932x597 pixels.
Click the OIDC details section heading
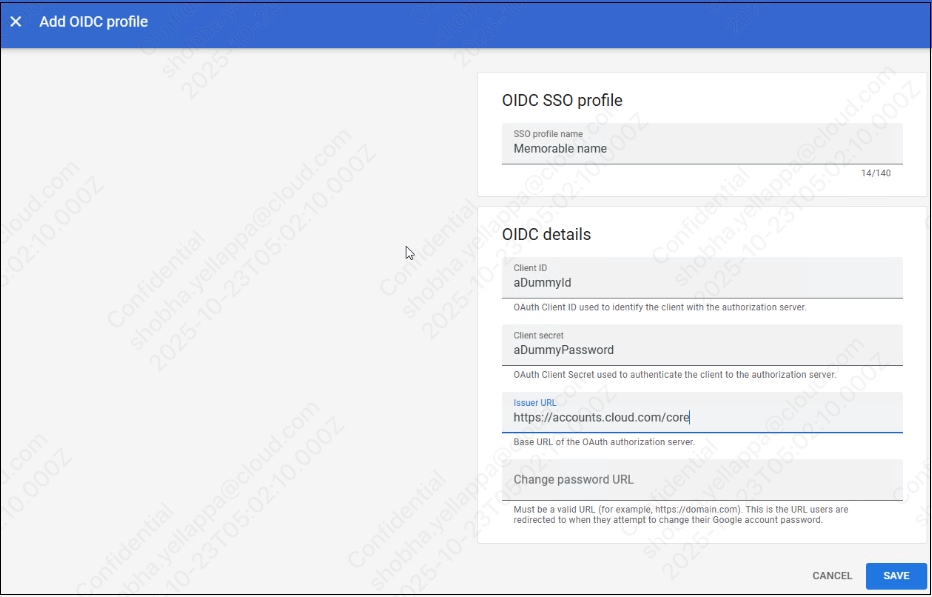click(x=546, y=234)
